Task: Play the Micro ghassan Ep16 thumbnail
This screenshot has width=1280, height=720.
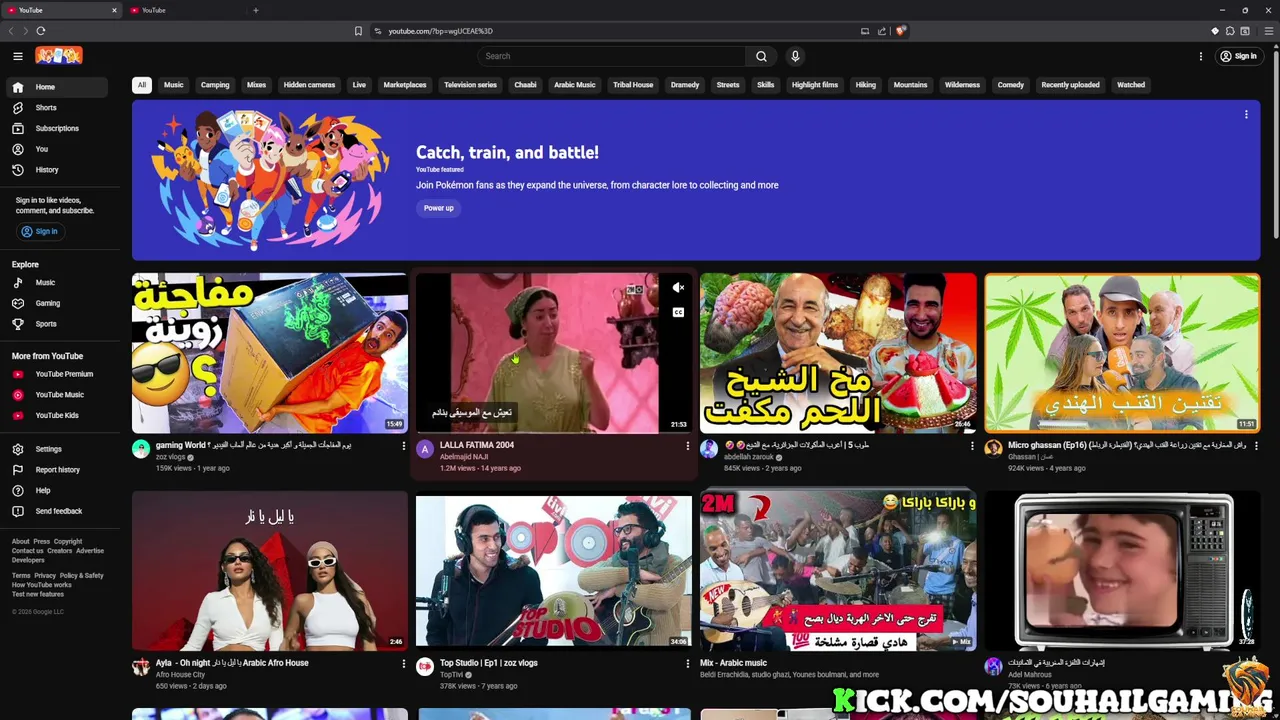Action: tap(1122, 352)
